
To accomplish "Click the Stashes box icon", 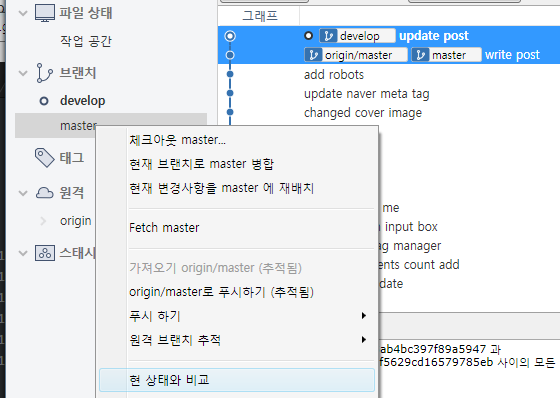I will pyautogui.click(x=45, y=253).
